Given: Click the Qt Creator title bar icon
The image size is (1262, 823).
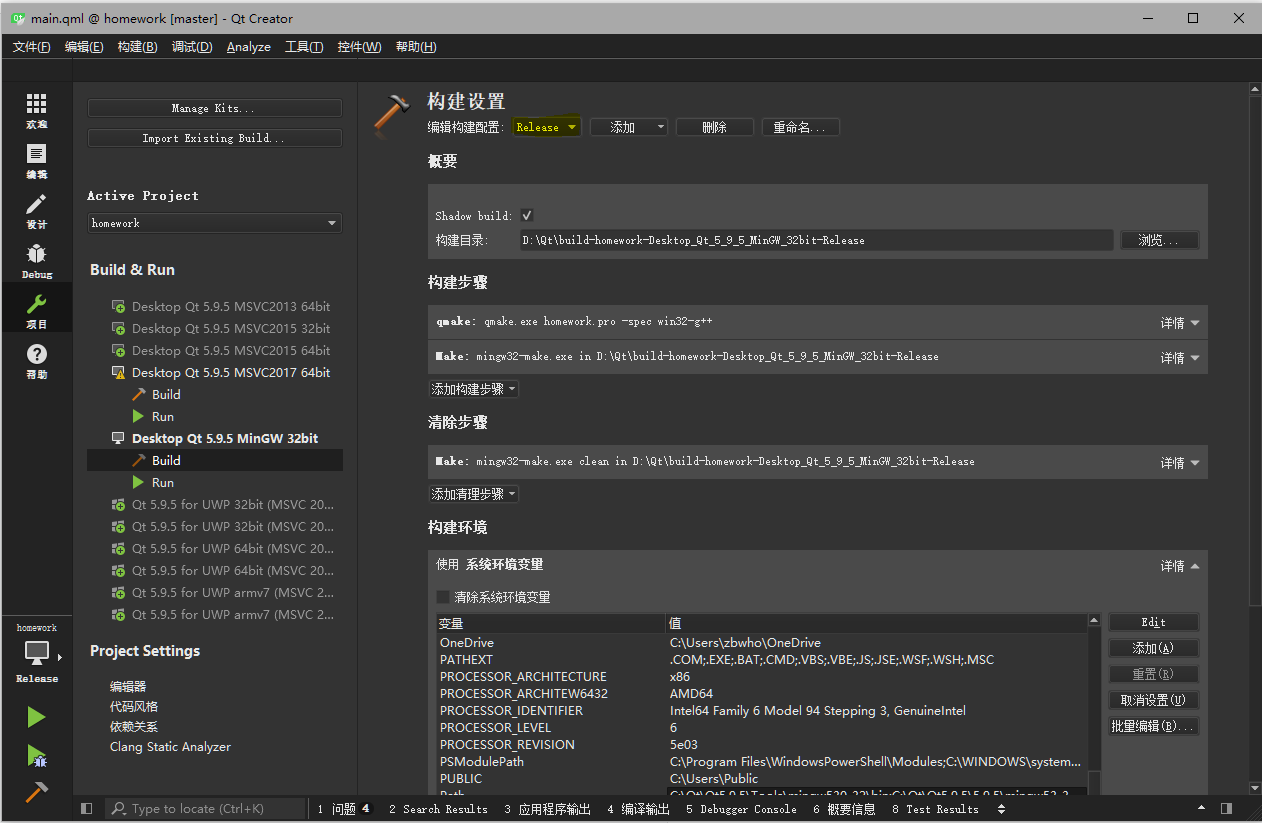Looking at the screenshot, I should click(x=17, y=18).
